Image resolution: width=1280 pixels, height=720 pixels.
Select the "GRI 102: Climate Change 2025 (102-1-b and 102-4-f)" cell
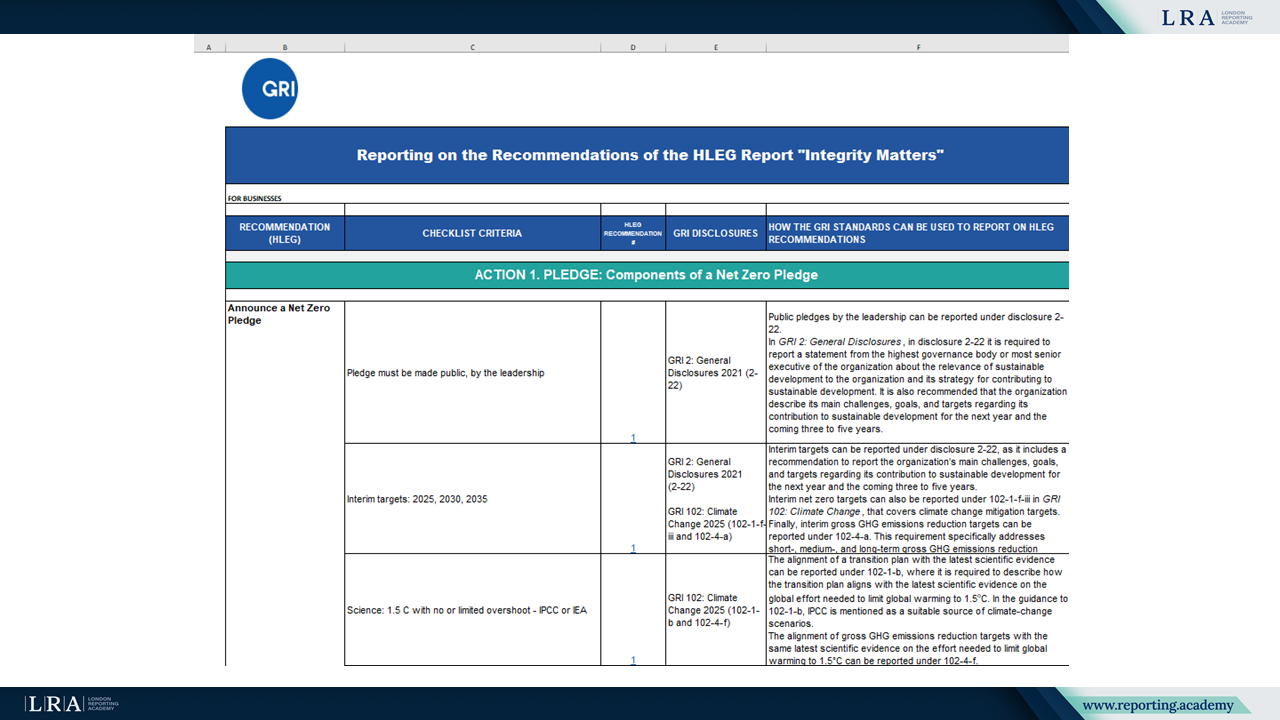point(716,609)
